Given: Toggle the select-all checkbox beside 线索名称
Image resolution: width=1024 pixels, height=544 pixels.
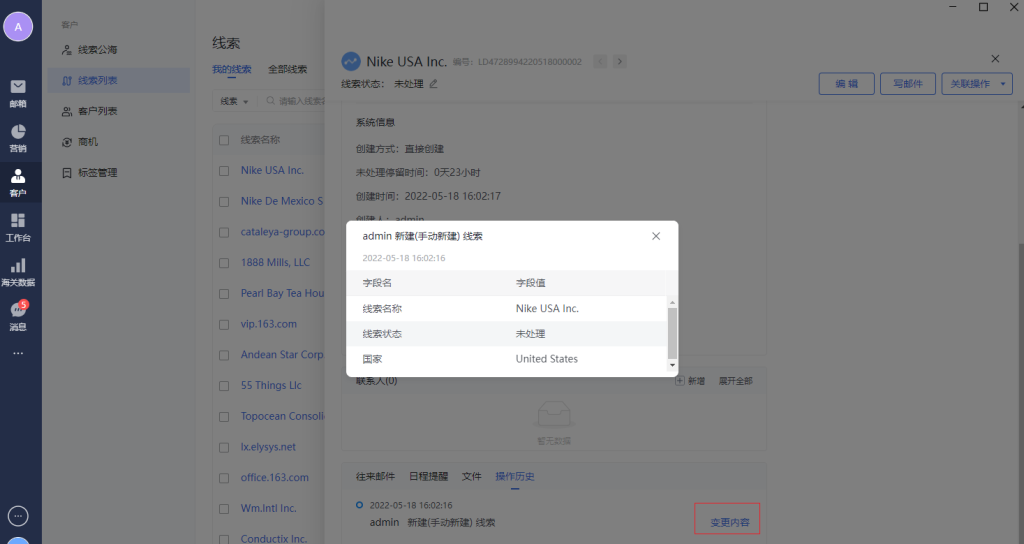Looking at the screenshot, I should (x=224, y=140).
